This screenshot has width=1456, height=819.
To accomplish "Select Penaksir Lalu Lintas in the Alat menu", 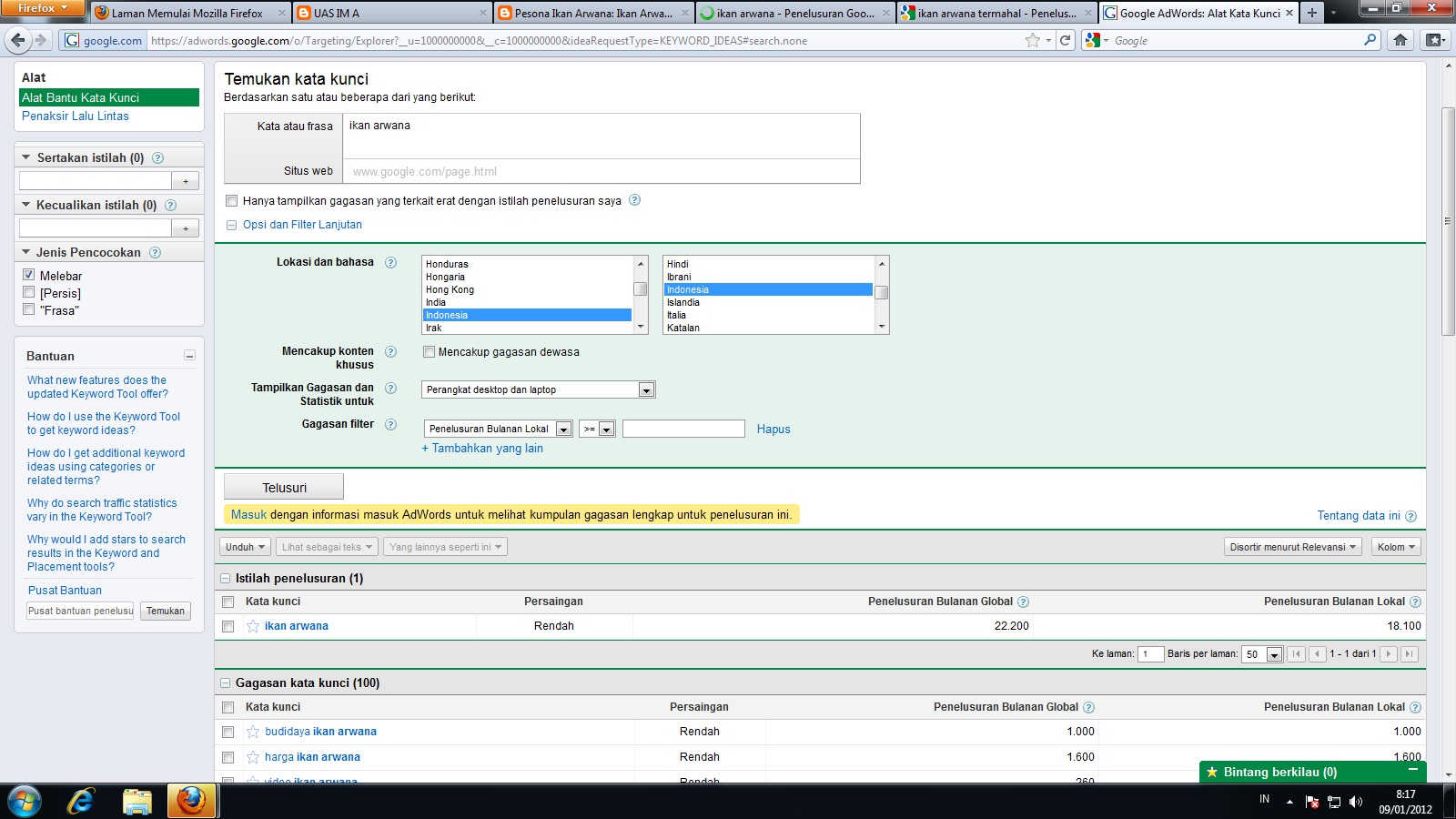I will (76, 116).
